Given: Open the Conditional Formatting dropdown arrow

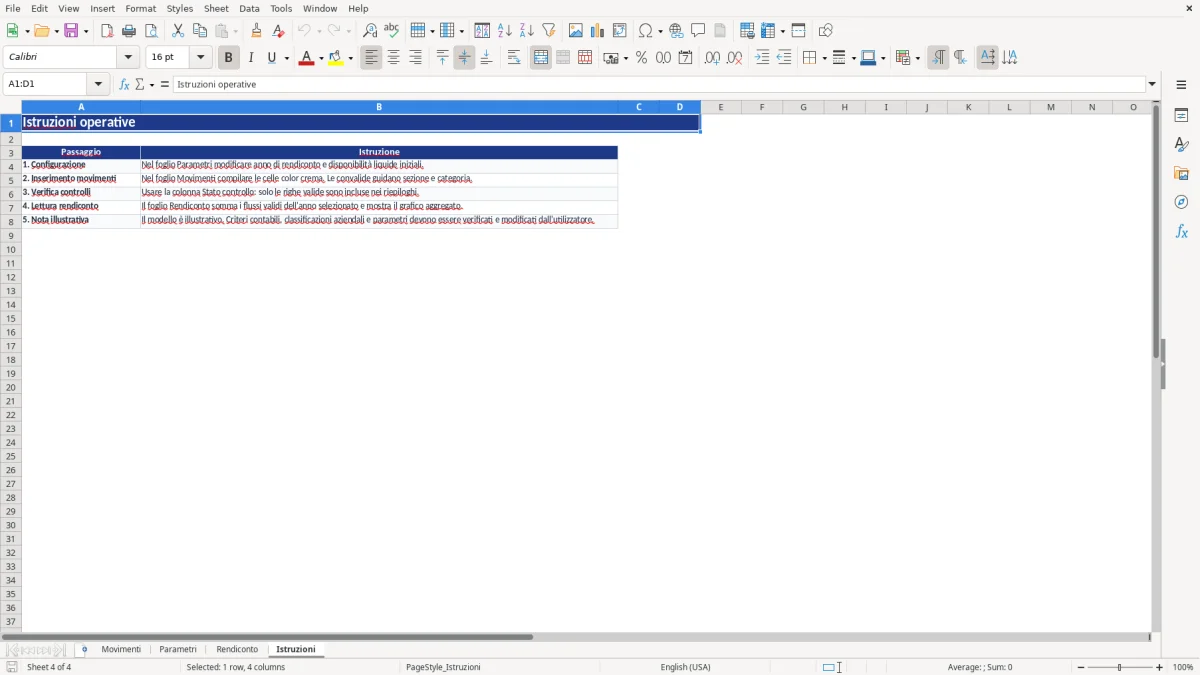Looking at the screenshot, I should click(x=917, y=58).
